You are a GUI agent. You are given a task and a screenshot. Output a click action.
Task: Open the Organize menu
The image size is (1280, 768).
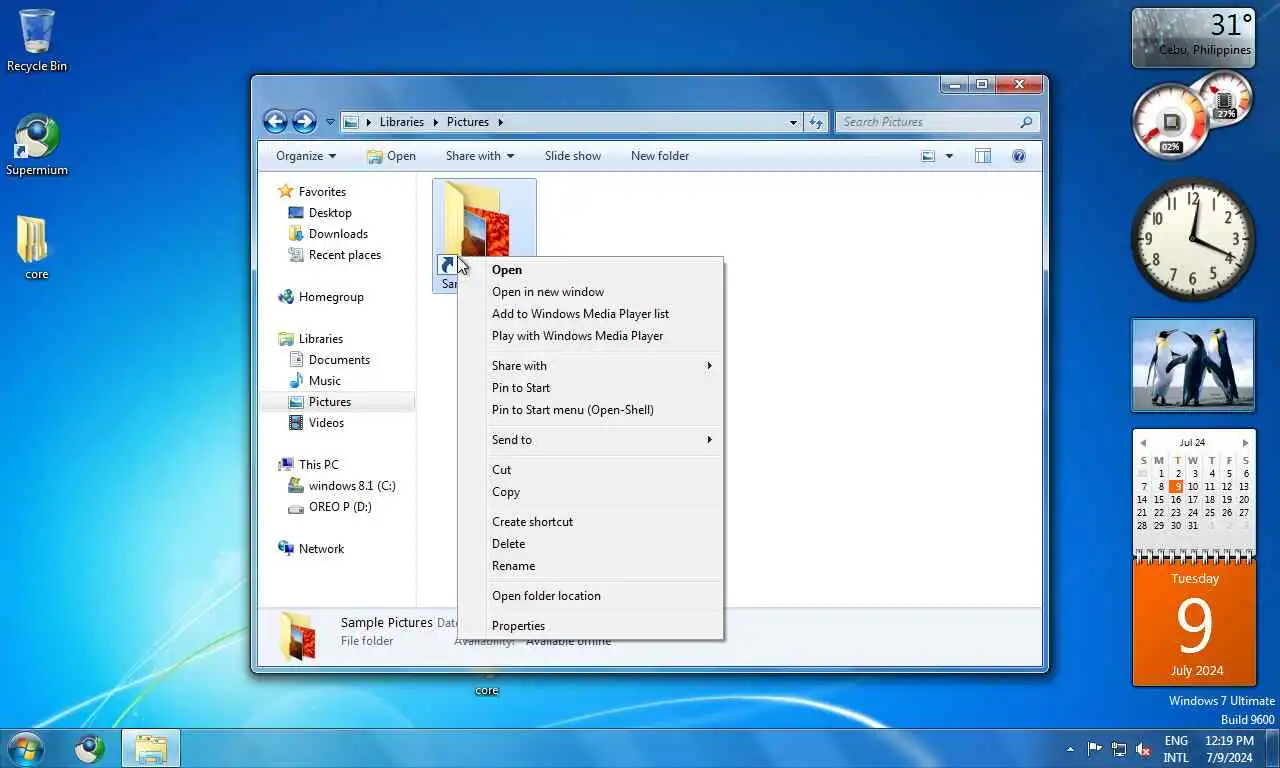306,156
